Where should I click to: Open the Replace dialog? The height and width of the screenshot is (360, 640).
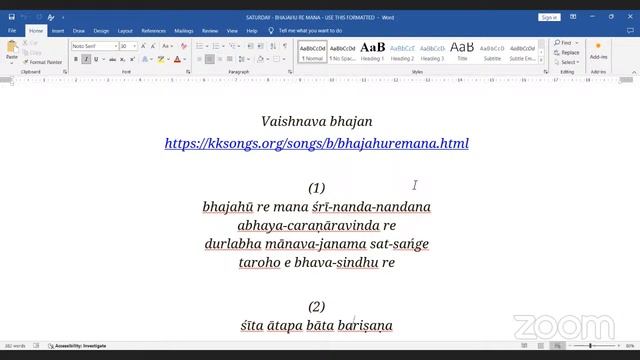pos(567,53)
